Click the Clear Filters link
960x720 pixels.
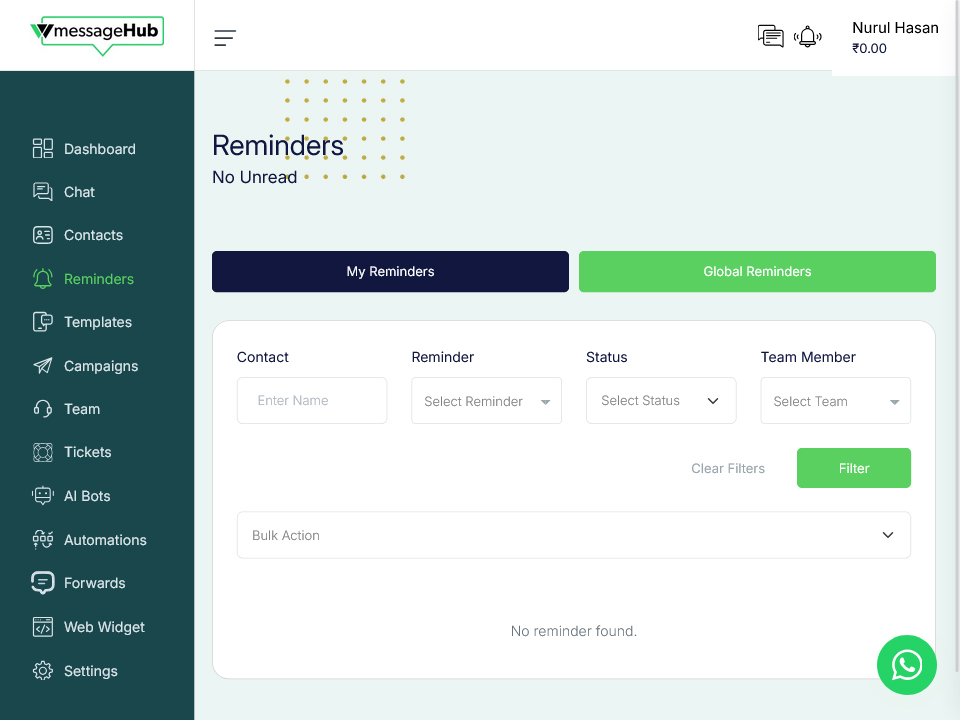728,468
